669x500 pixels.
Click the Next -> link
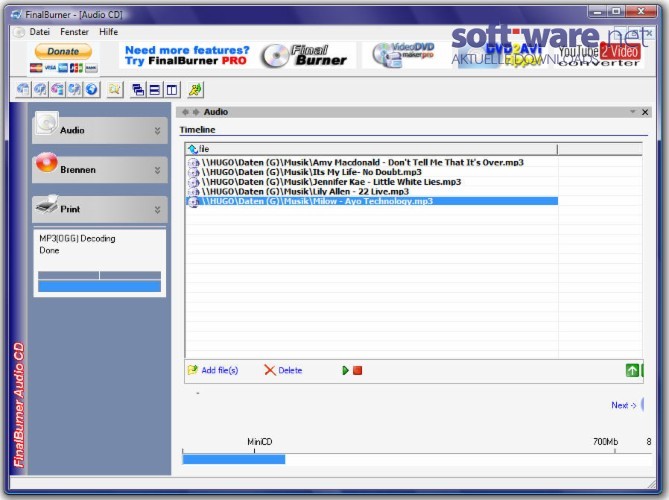[x=623, y=405]
